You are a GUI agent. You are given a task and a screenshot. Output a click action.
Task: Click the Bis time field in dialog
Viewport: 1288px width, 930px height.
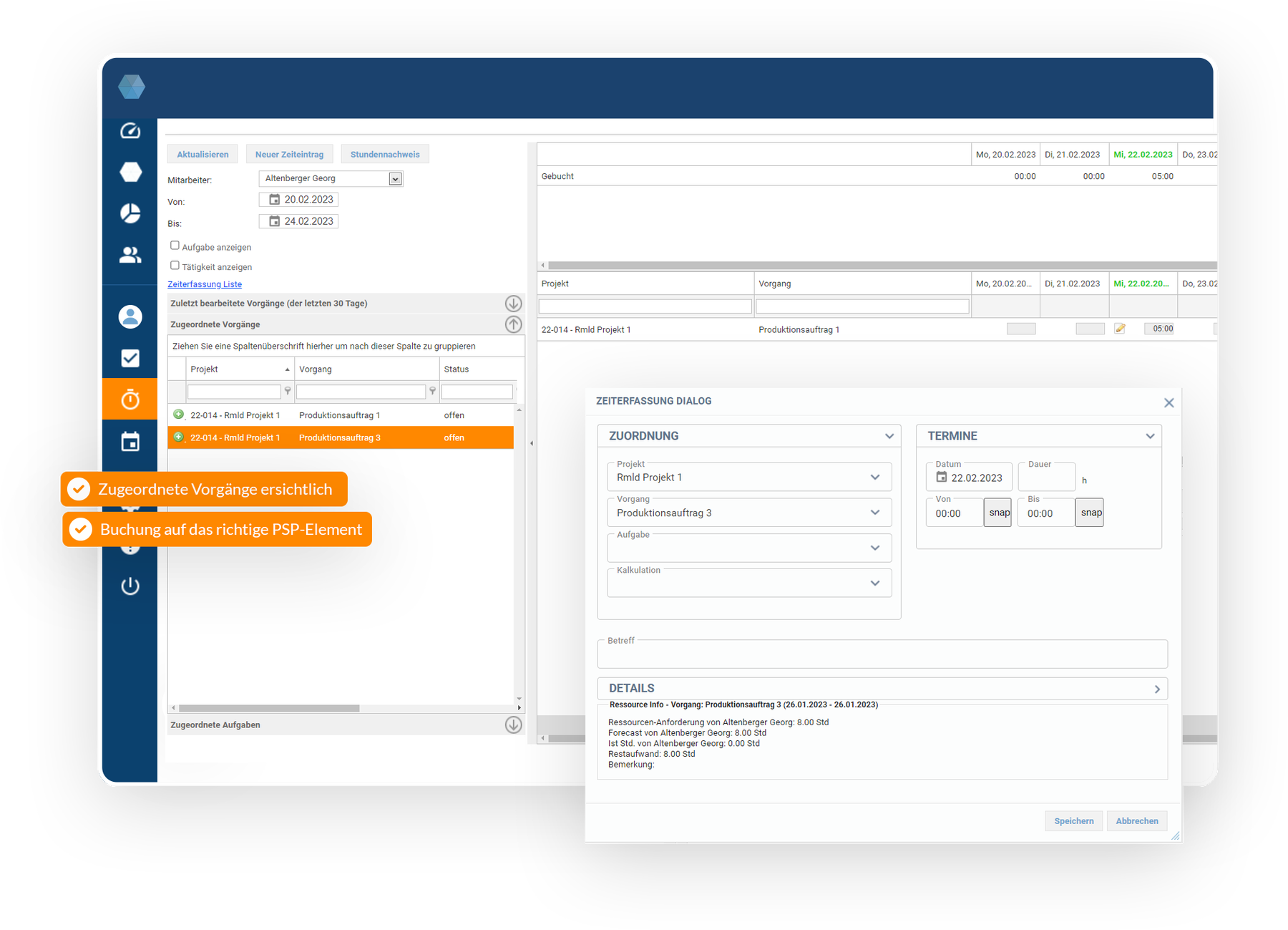click(x=1046, y=513)
